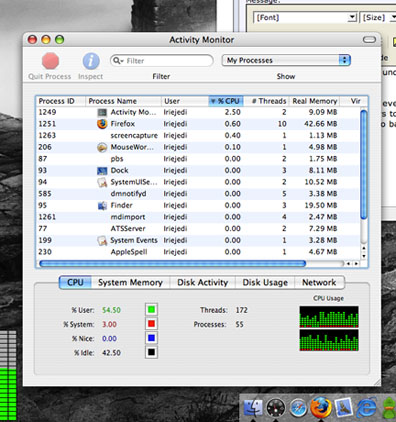This screenshot has height=422, width=396.
Task: Open the Disk Usage tab
Action: [265, 283]
